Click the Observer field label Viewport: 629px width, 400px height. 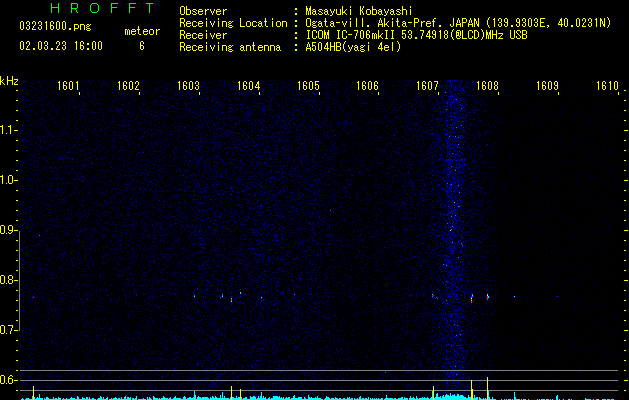203,11
